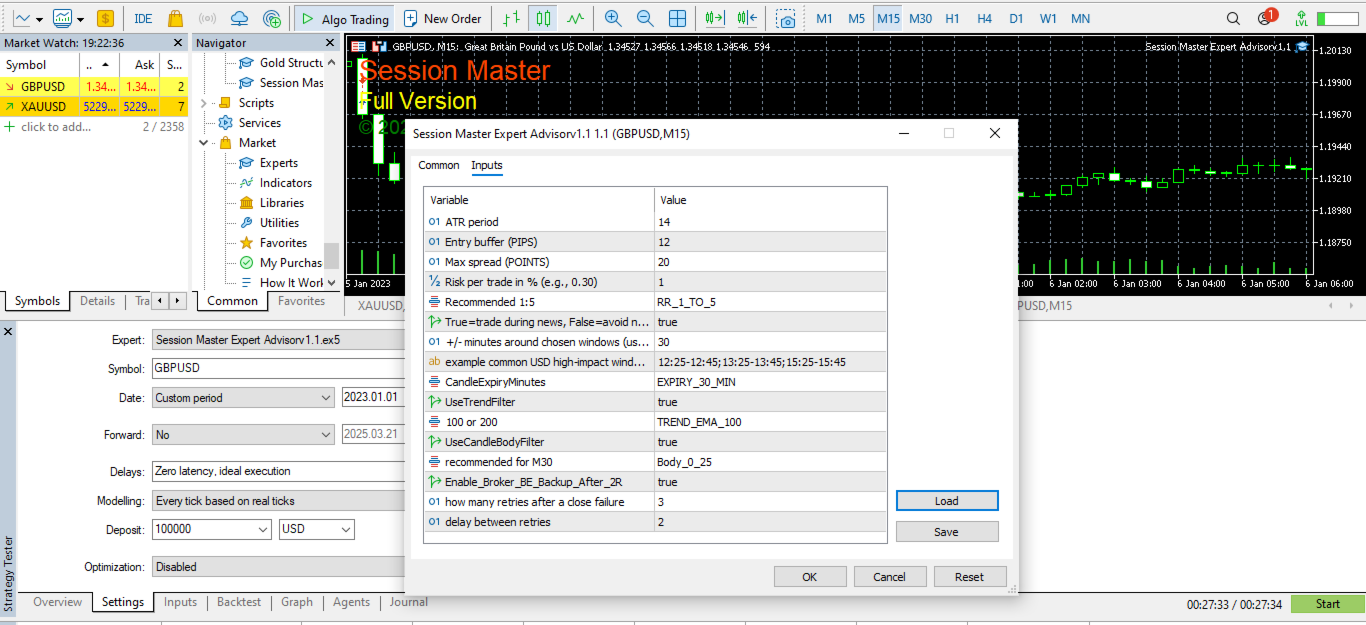
Task: Toggle chart shift from right edge
Action: [746, 18]
